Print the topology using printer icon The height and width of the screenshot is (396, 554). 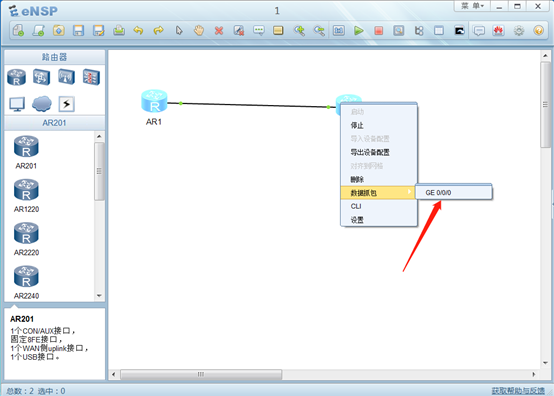[119, 31]
